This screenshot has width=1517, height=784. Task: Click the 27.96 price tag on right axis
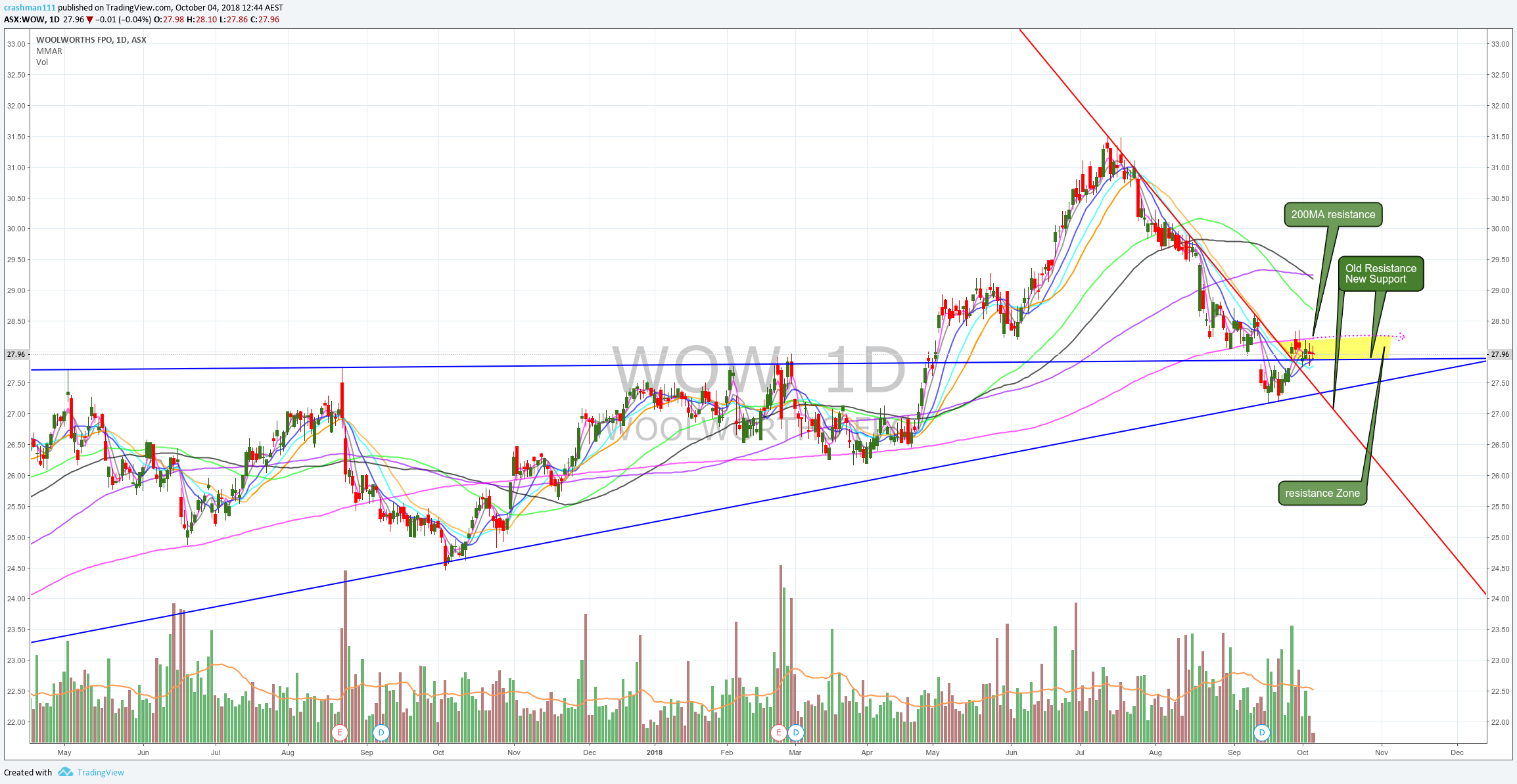click(x=1501, y=354)
